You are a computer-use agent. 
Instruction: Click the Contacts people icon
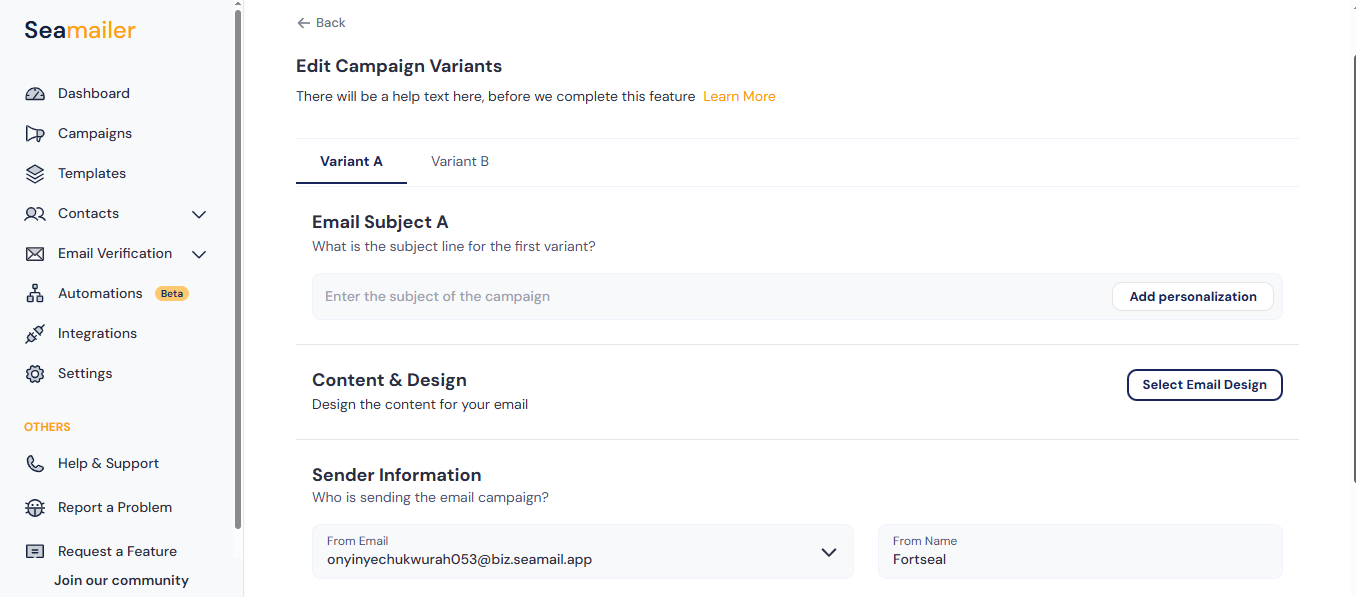[x=35, y=214]
